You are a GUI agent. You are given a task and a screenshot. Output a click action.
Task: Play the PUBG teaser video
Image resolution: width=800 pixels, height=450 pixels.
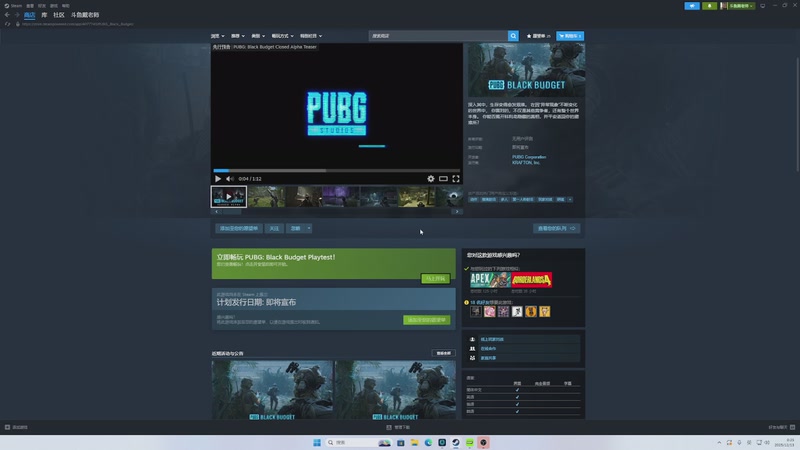[218, 179]
